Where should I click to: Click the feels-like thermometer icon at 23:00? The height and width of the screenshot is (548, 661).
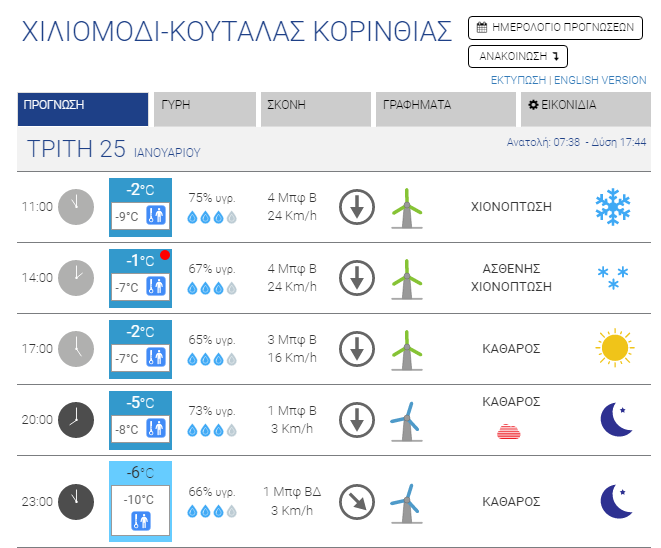(x=140, y=521)
